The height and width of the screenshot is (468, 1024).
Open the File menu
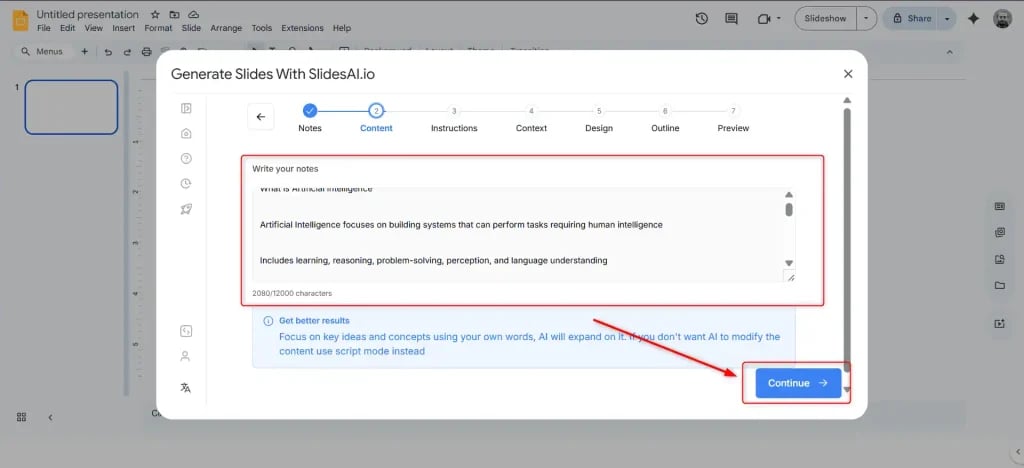click(44, 28)
